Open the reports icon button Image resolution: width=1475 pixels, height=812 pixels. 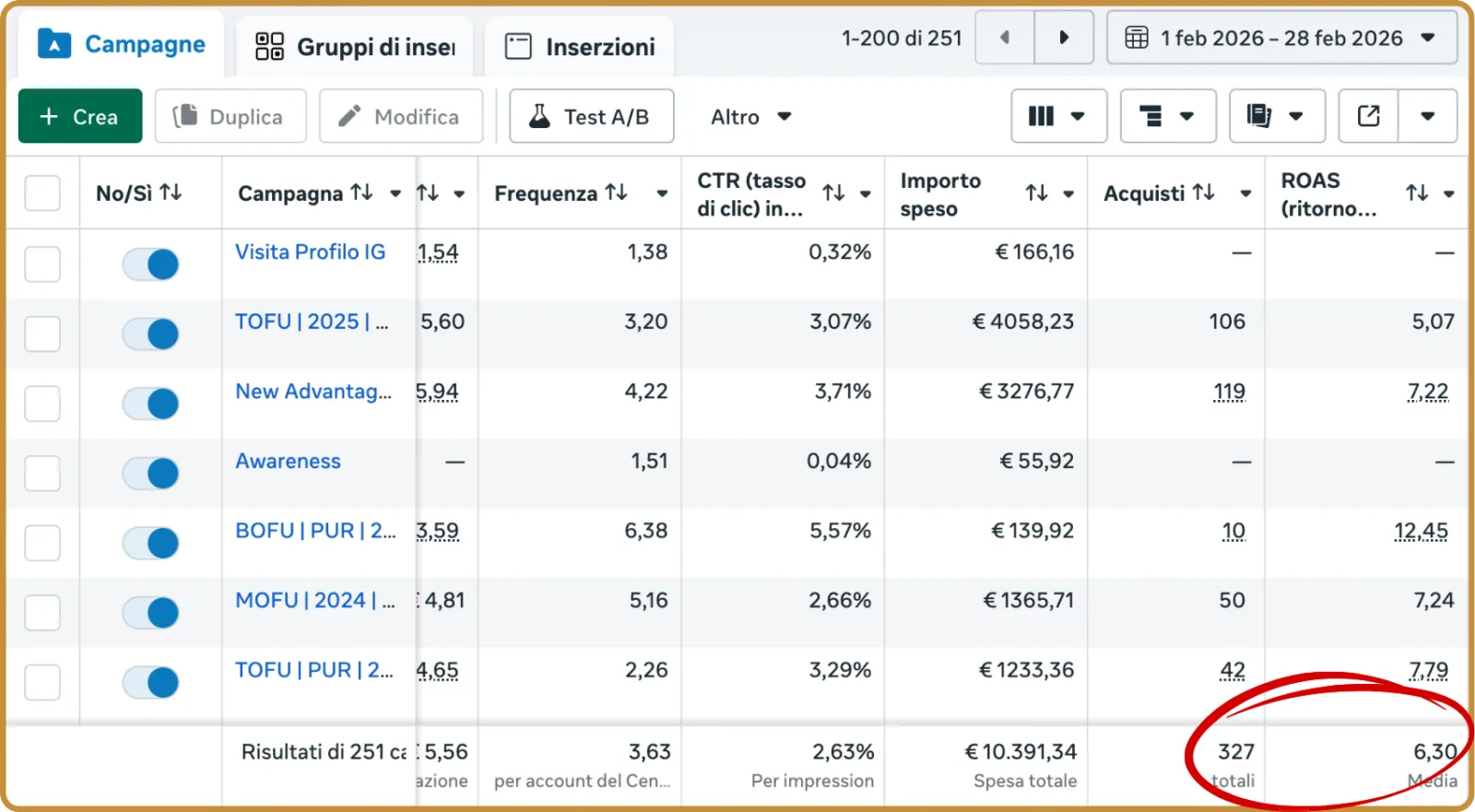pos(1277,116)
